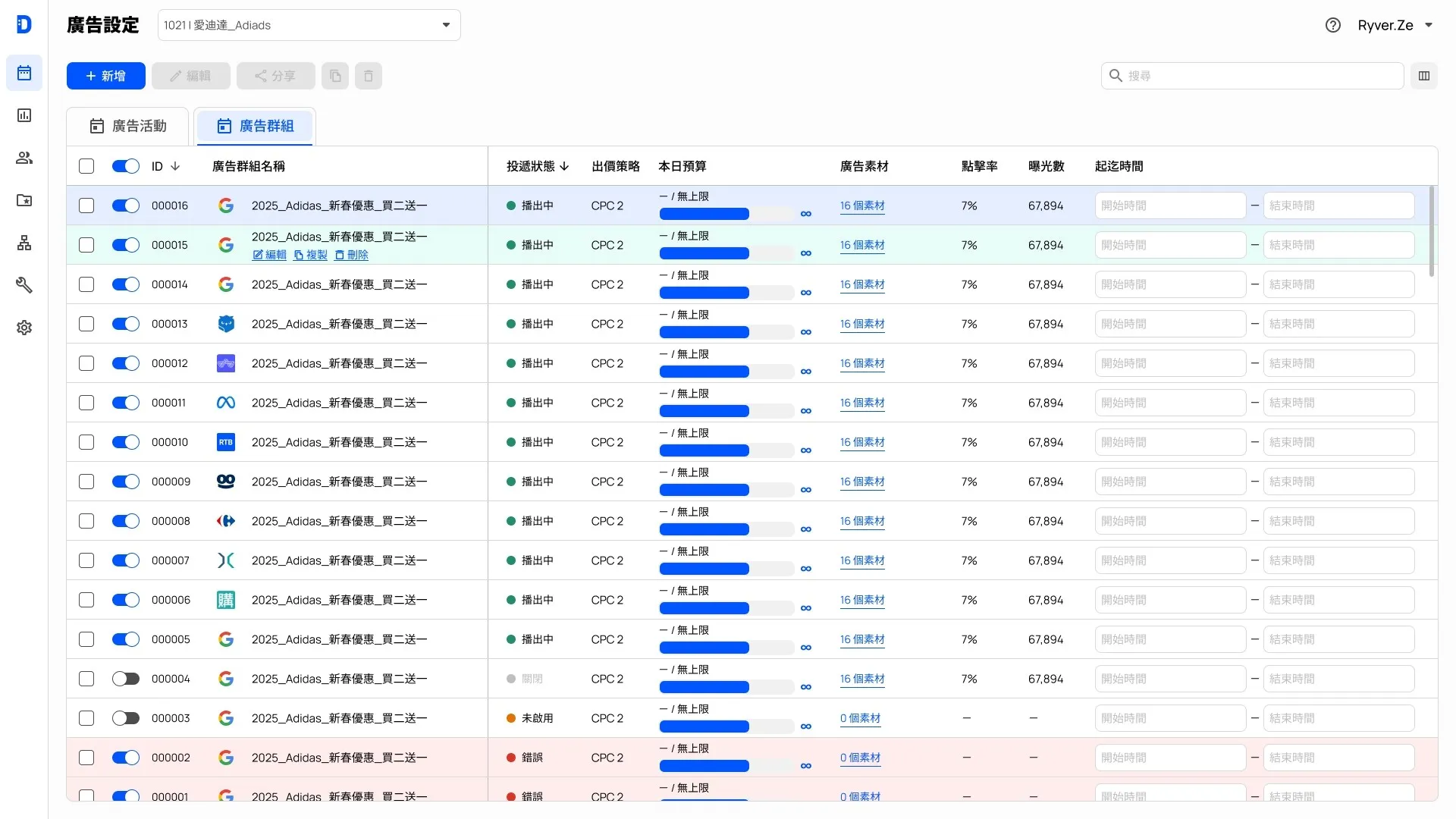The height and width of the screenshot is (819, 1456).
Task: Click 結束時間 field in row 000006
Action: tap(1339, 600)
